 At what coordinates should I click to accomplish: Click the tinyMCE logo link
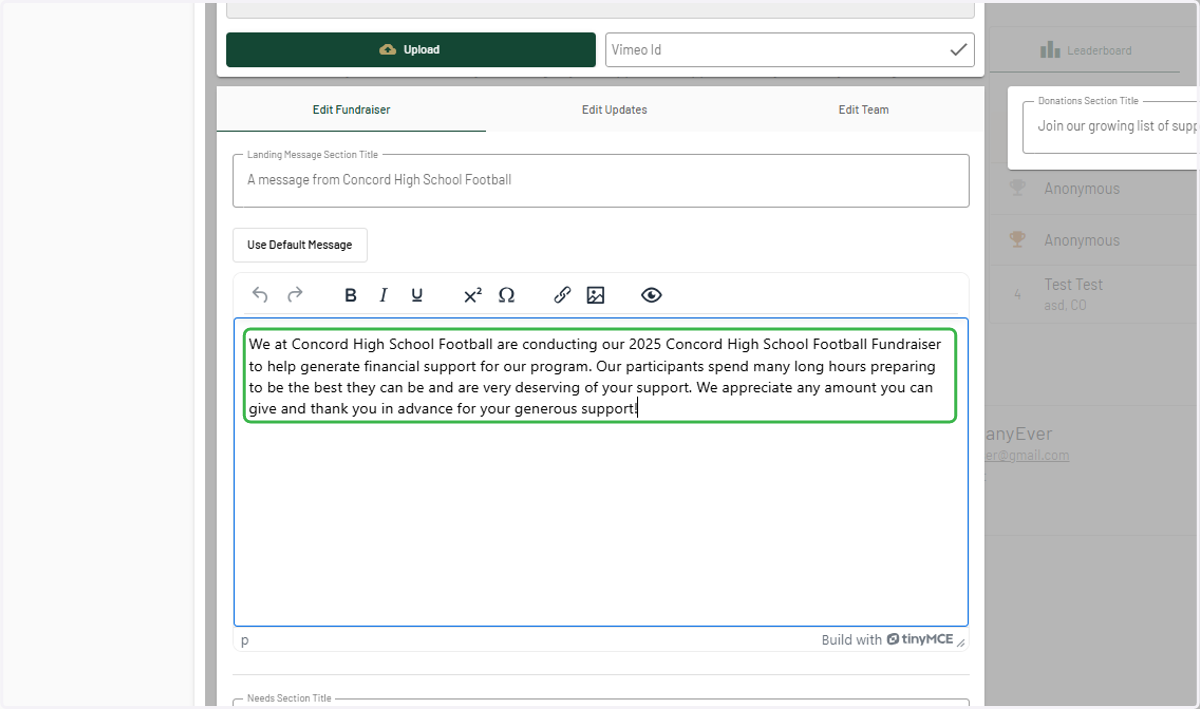pyautogui.click(x=919, y=640)
